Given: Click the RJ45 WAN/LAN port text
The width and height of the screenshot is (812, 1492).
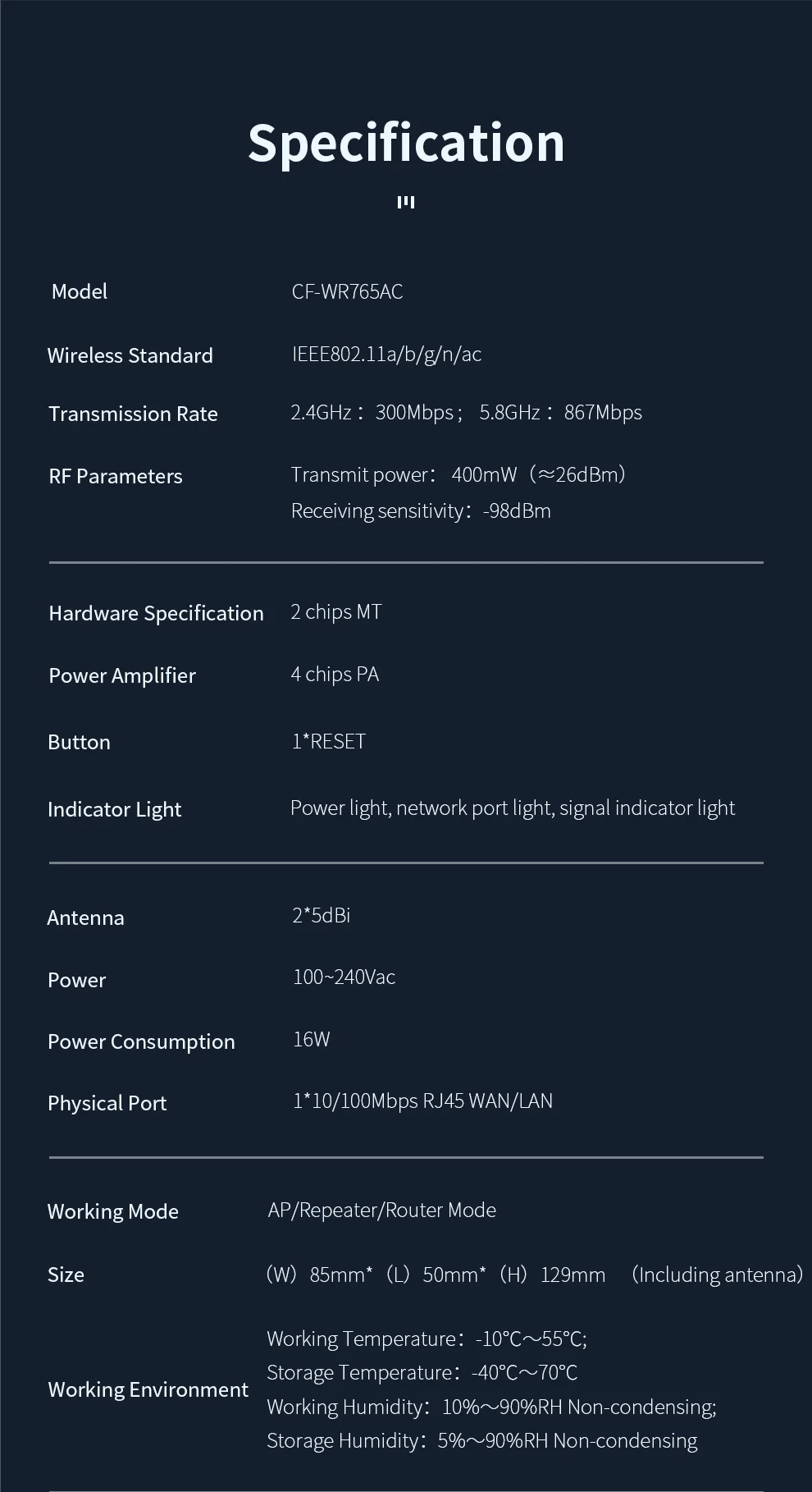Looking at the screenshot, I should point(487,1101).
